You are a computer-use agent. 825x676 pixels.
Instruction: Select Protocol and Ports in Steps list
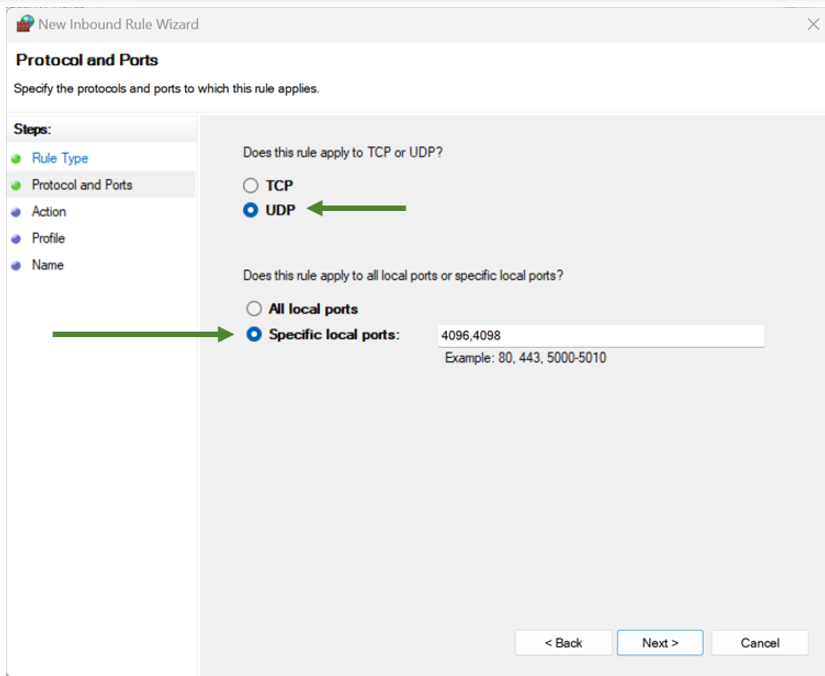tap(82, 185)
